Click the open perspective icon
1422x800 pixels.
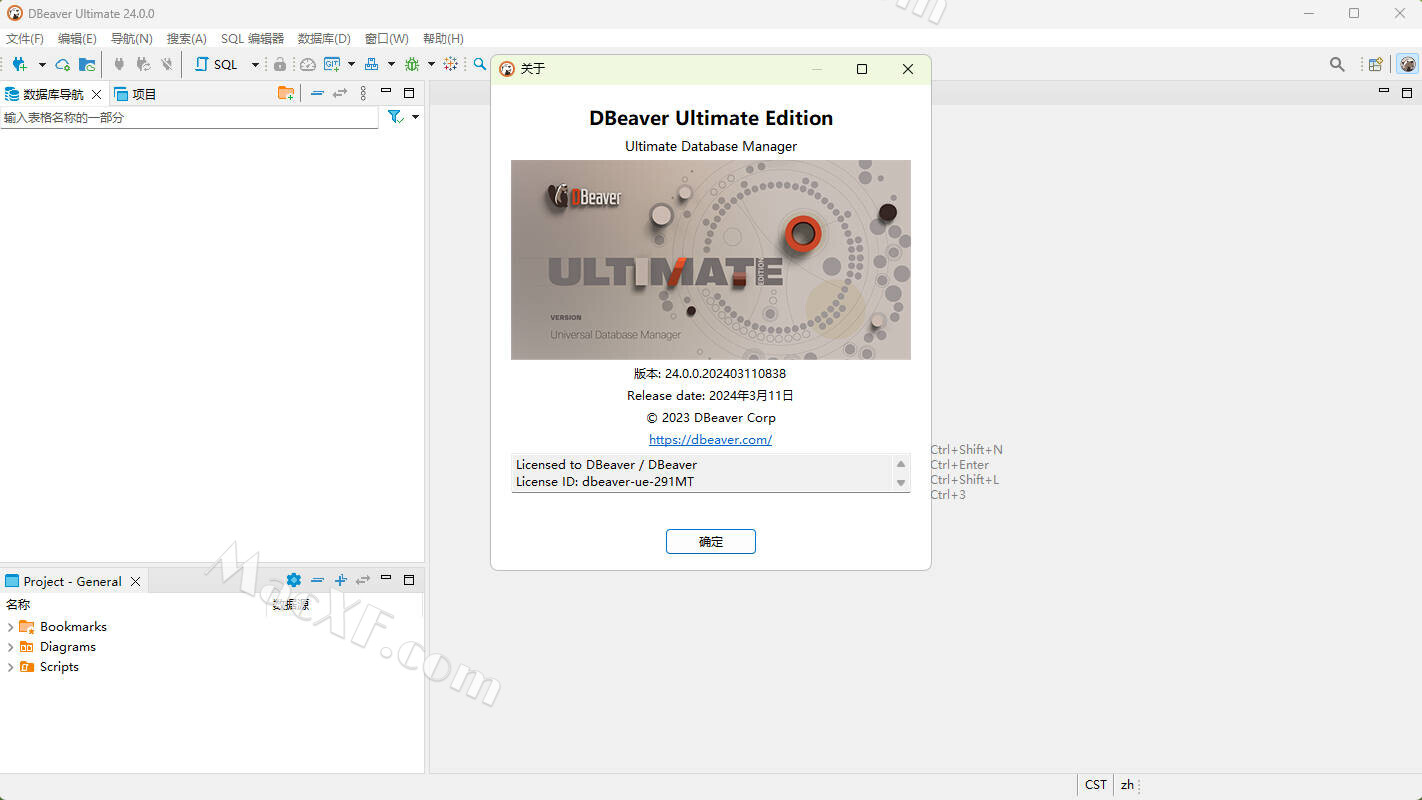1376,64
